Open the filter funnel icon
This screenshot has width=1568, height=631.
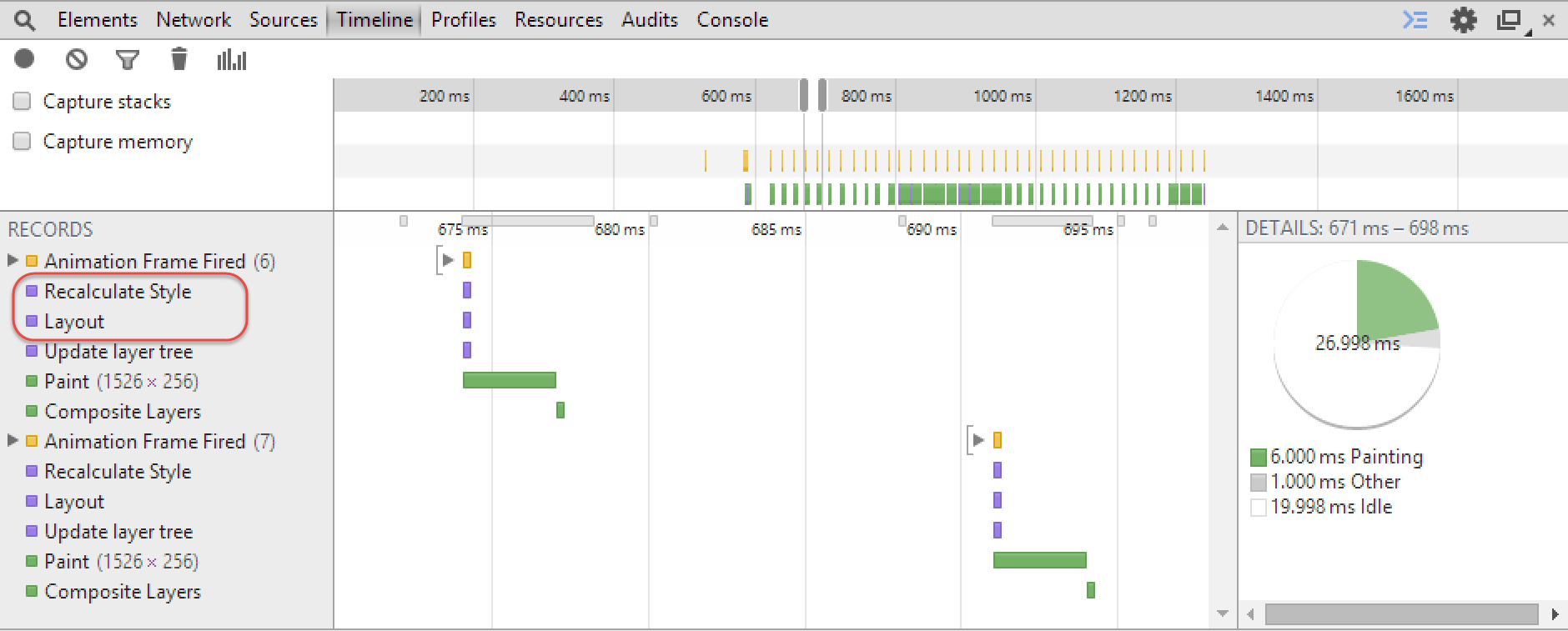[x=128, y=59]
